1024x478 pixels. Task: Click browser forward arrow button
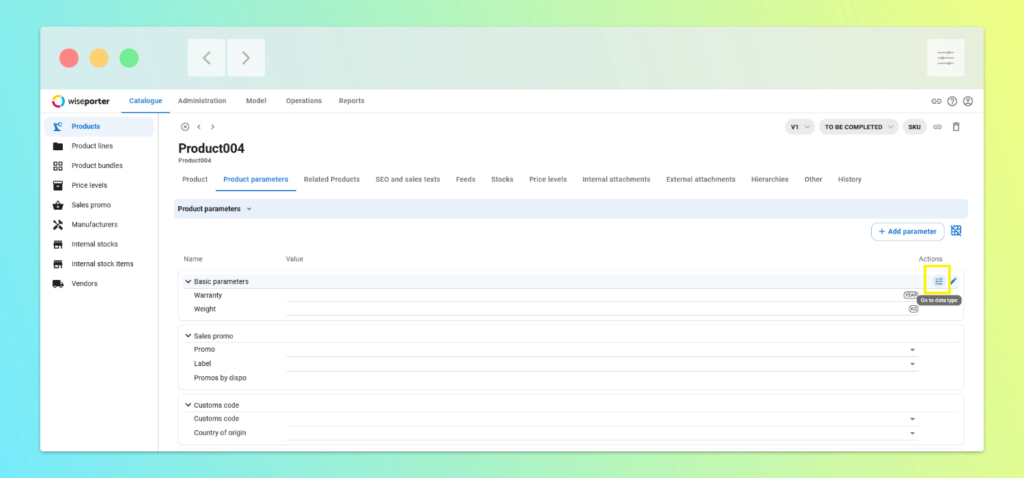246,57
